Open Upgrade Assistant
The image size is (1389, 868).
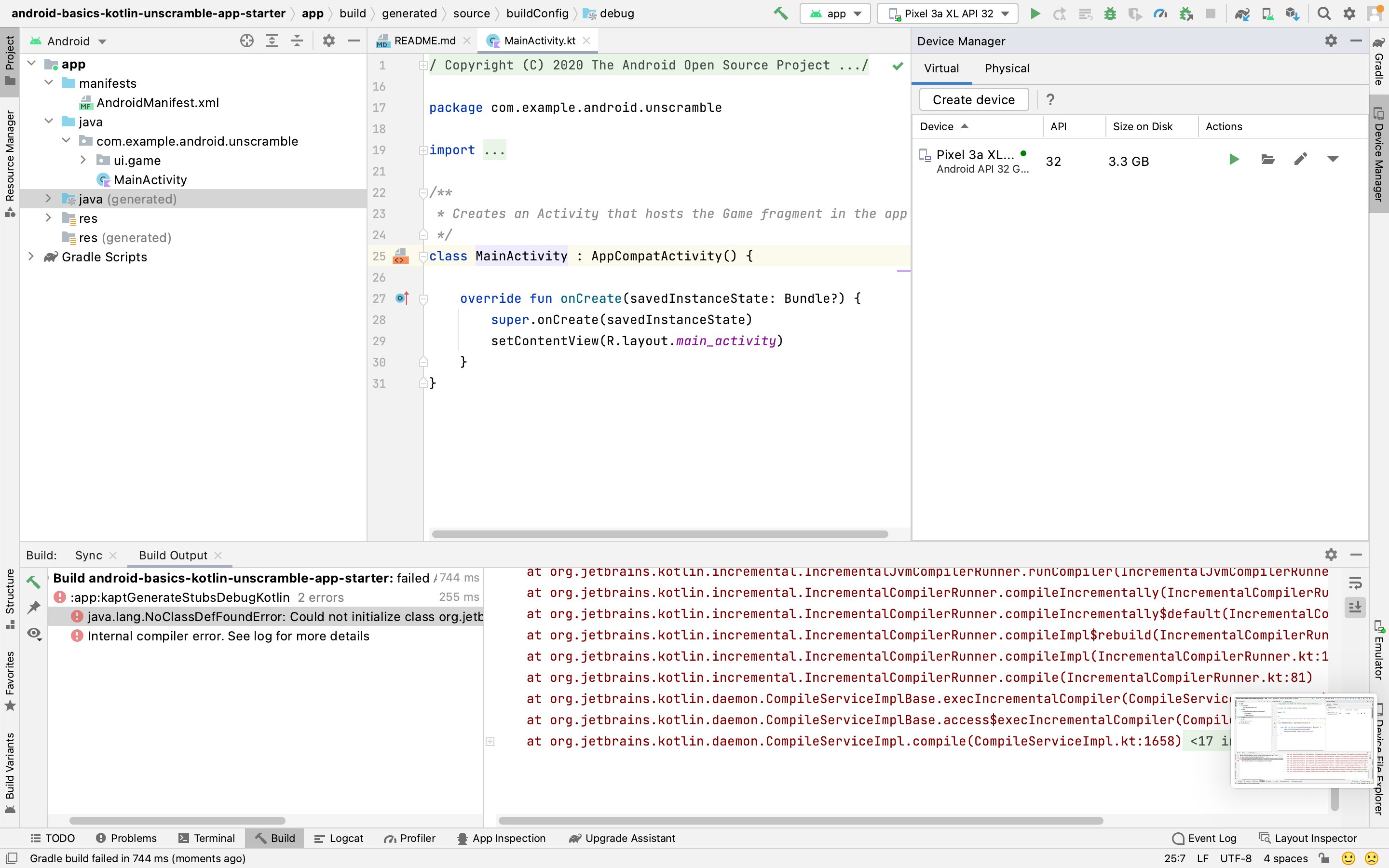point(622,838)
